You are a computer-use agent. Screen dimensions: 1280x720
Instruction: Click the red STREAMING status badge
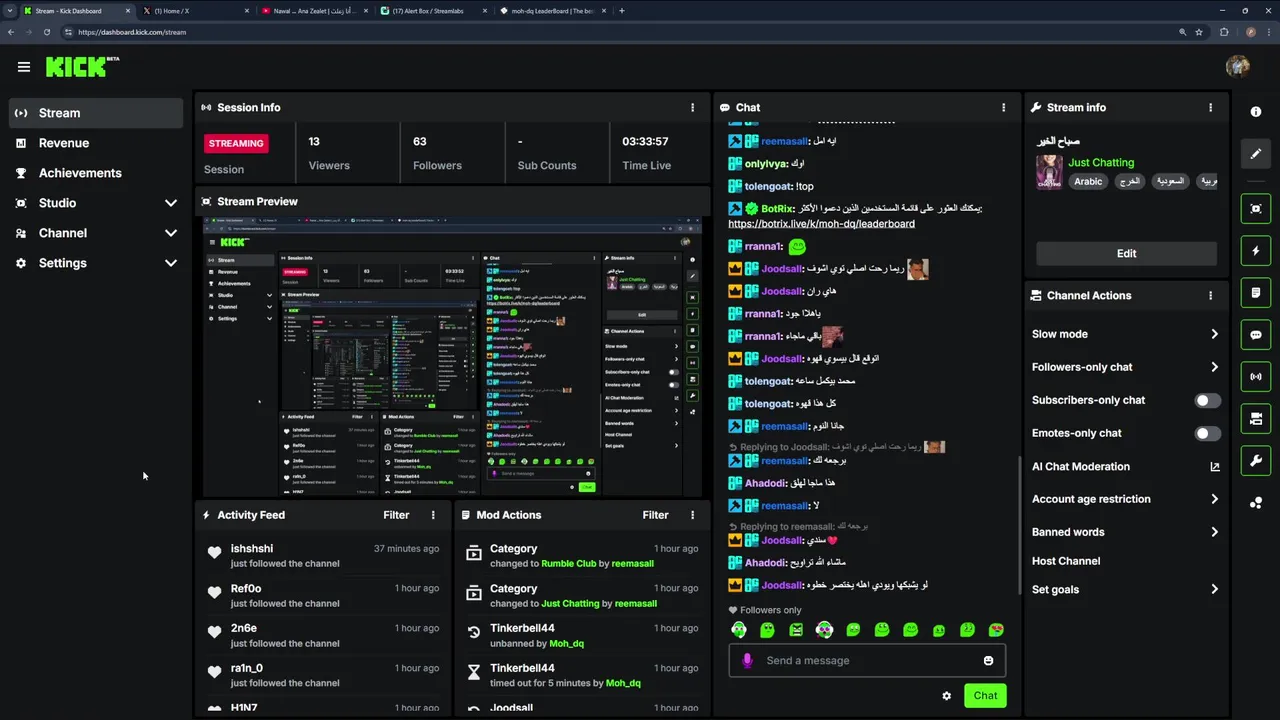pos(236,143)
